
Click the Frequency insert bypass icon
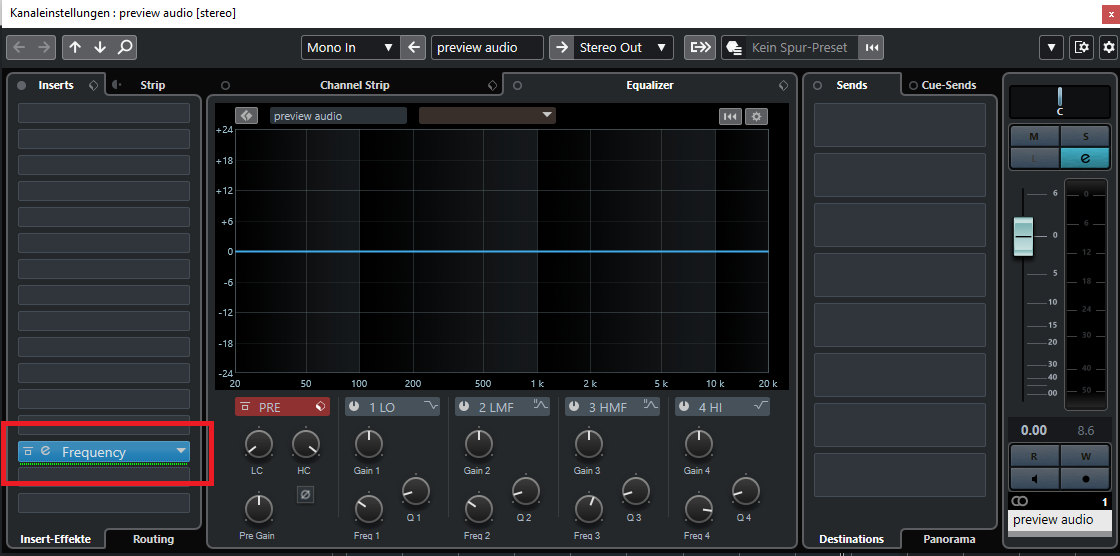tap(29, 452)
